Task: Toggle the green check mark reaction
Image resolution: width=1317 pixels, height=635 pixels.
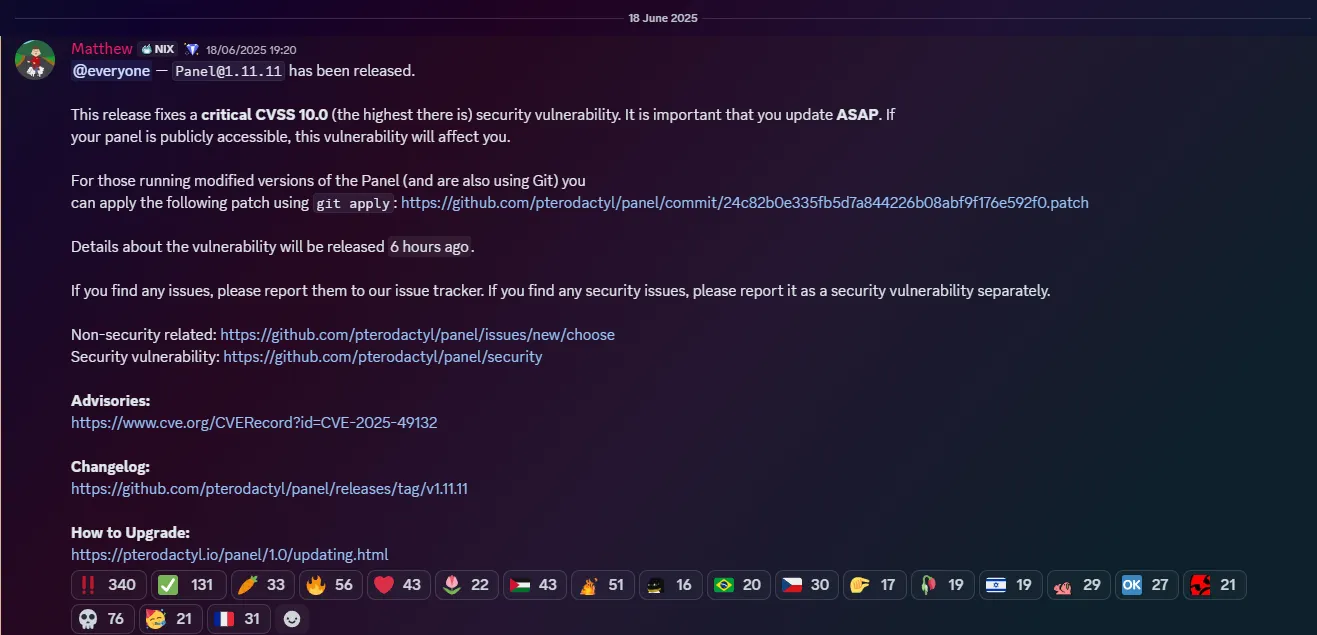Action: tap(187, 585)
